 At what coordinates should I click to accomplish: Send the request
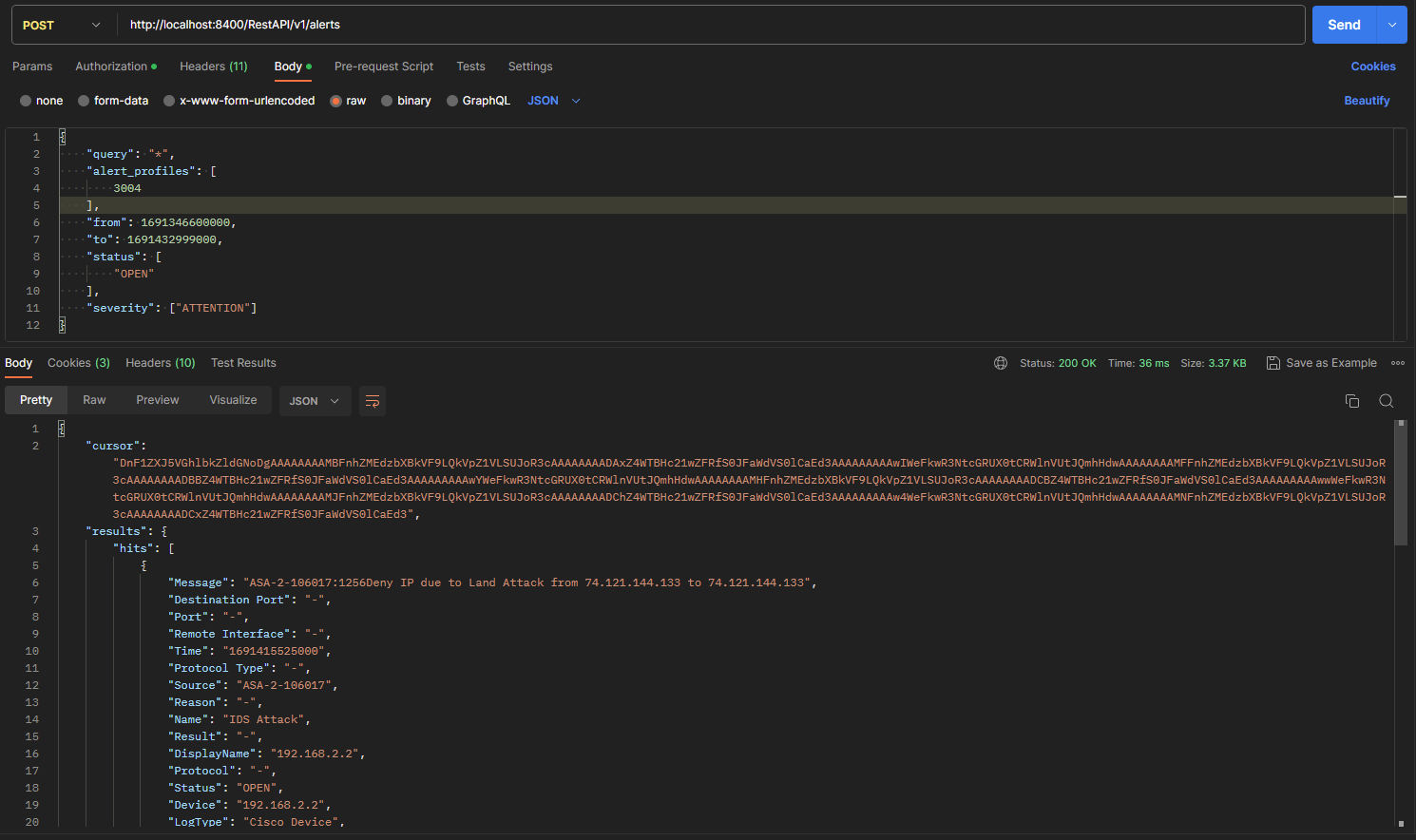[1344, 24]
